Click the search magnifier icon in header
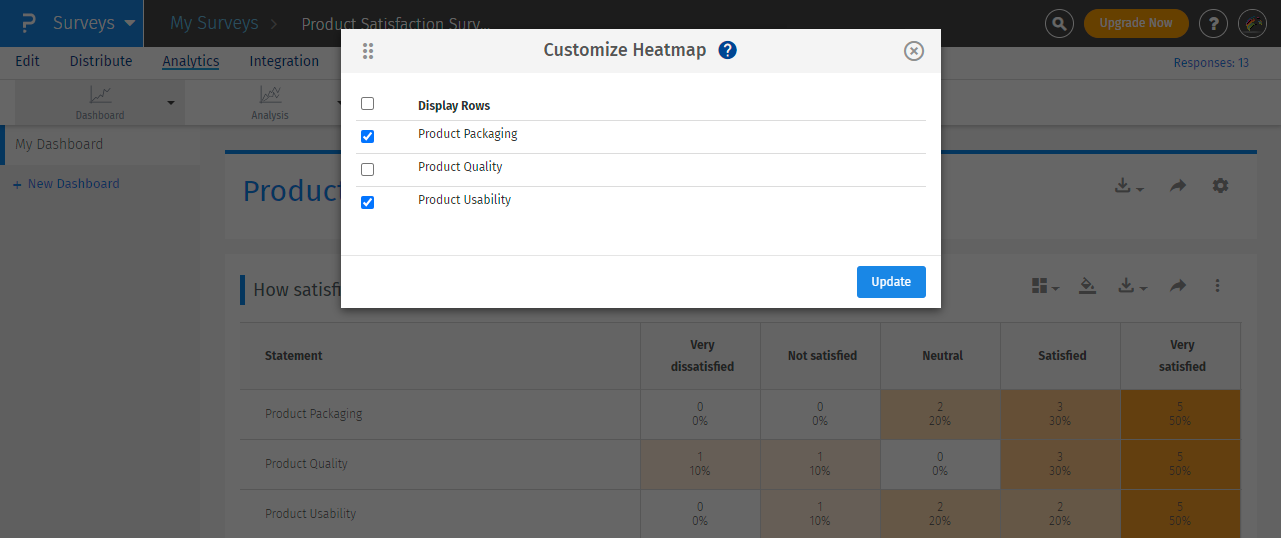The height and width of the screenshot is (538, 1281). [x=1059, y=23]
